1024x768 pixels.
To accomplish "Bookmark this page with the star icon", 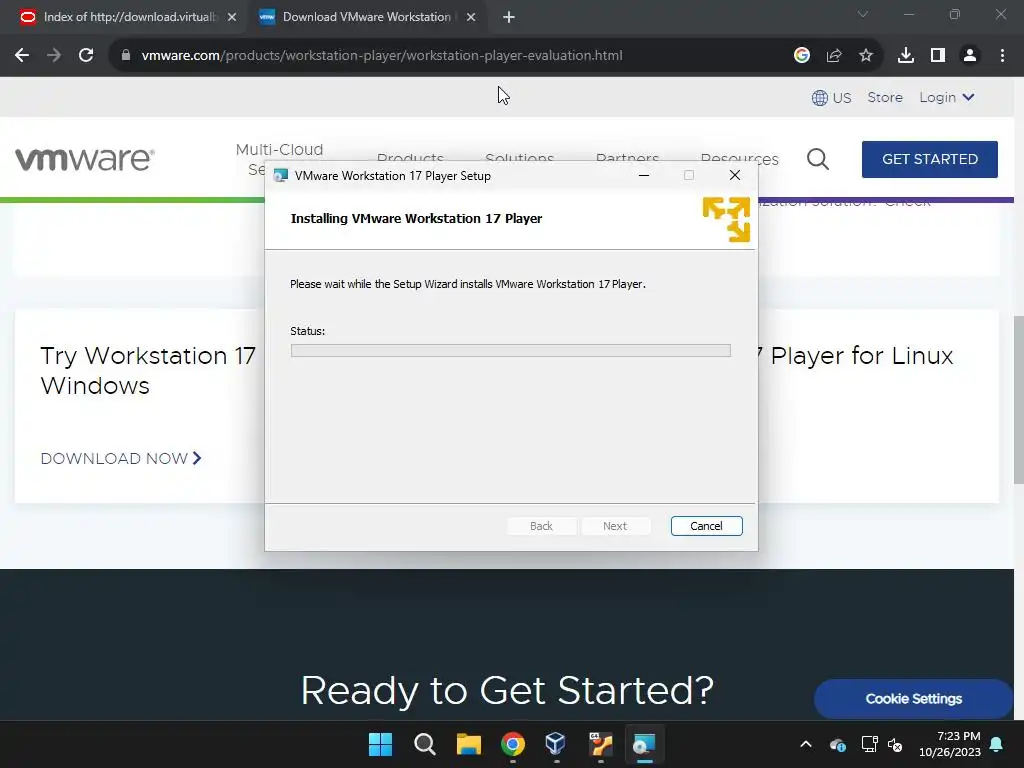I will (x=866, y=56).
